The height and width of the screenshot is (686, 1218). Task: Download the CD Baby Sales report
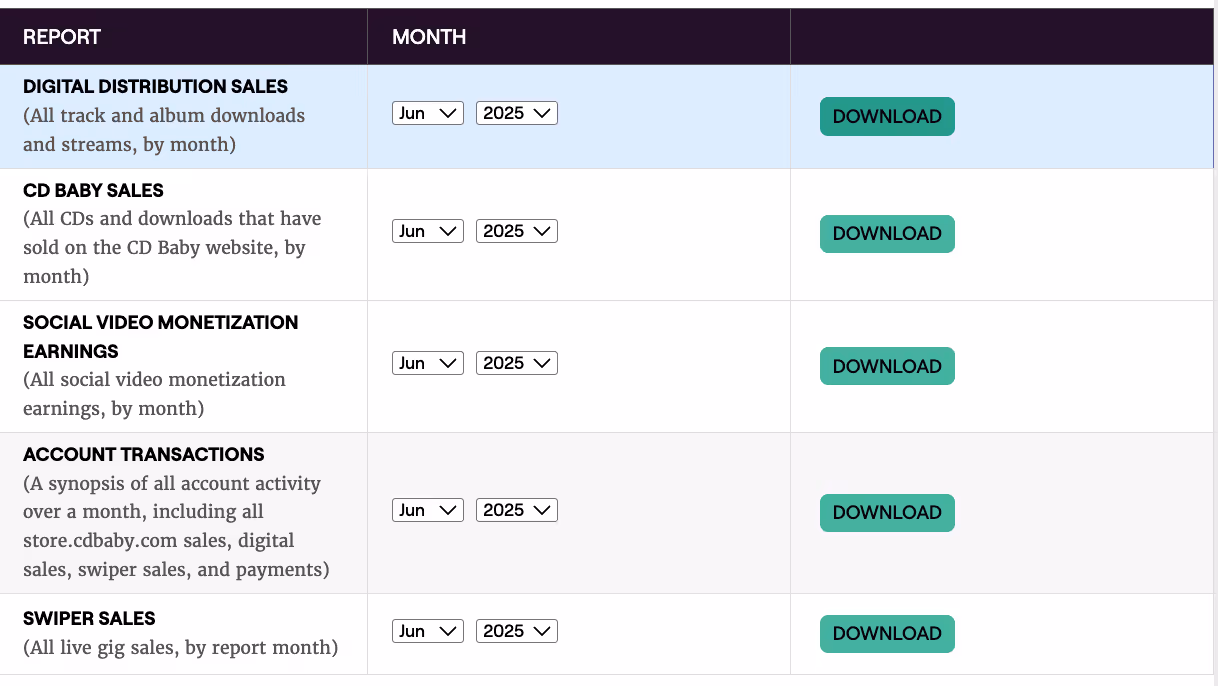[x=887, y=233]
